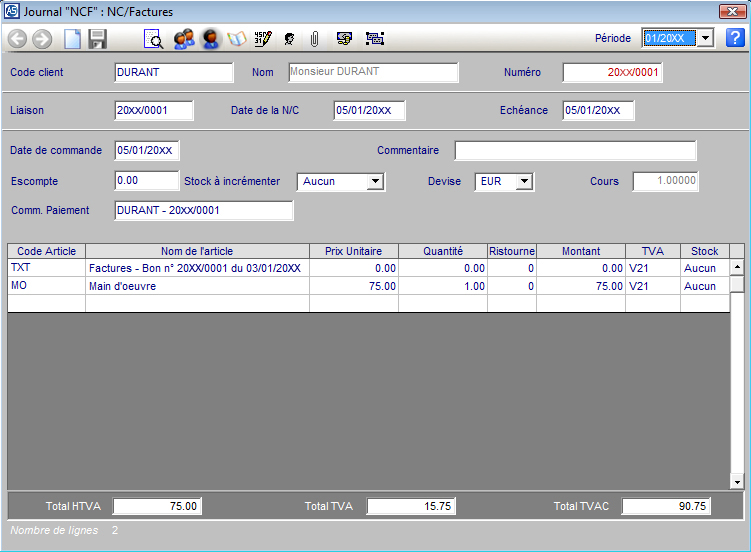Image resolution: width=751 pixels, height=552 pixels.
Task: Click the open book icon in toolbar
Action: click(x=237, y=39)
